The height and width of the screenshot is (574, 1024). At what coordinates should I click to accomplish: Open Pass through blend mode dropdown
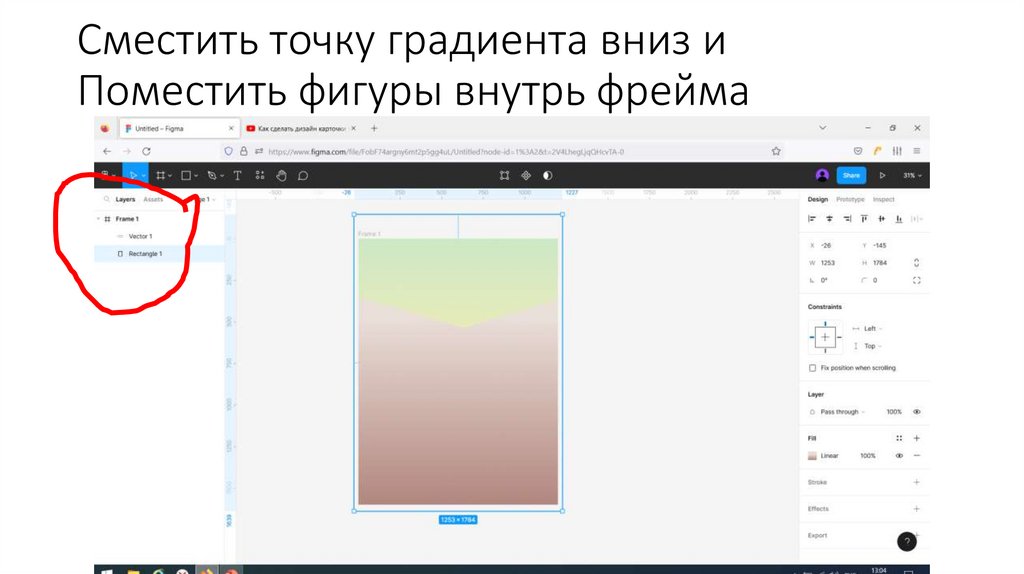pyautogui.click(x=842, y=412)
